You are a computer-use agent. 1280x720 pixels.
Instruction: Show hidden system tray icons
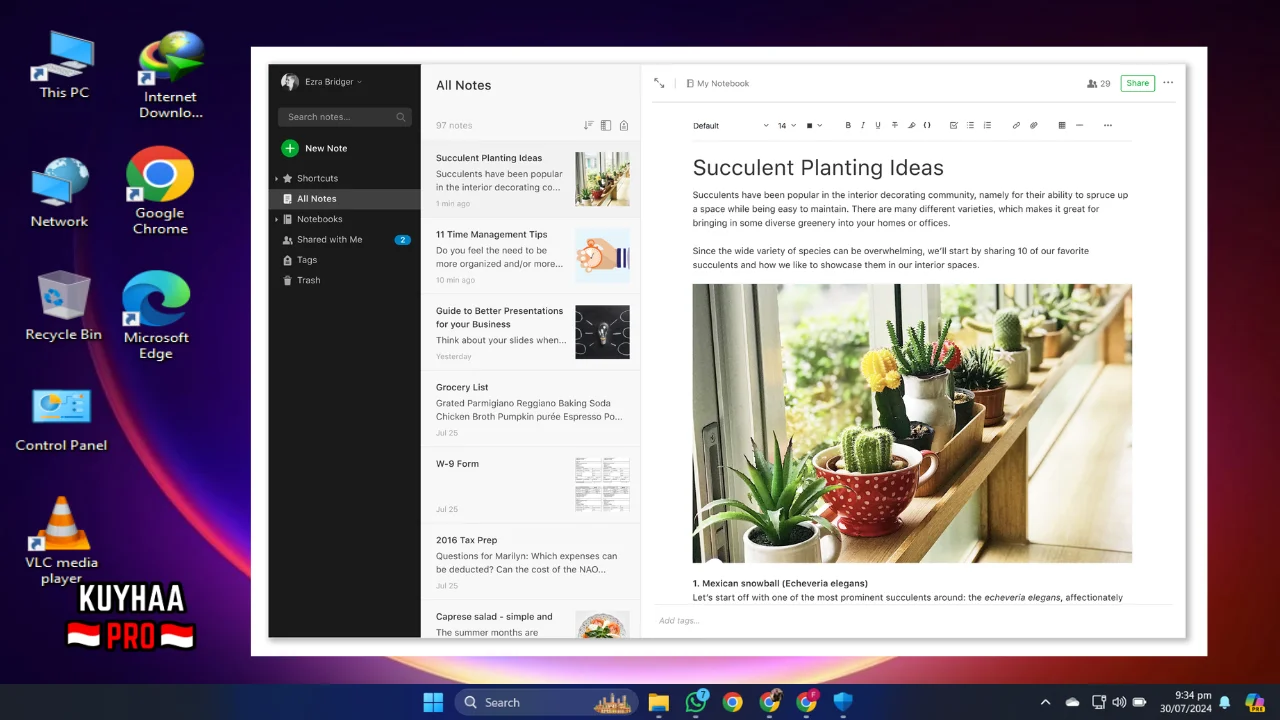[1046, 702]
